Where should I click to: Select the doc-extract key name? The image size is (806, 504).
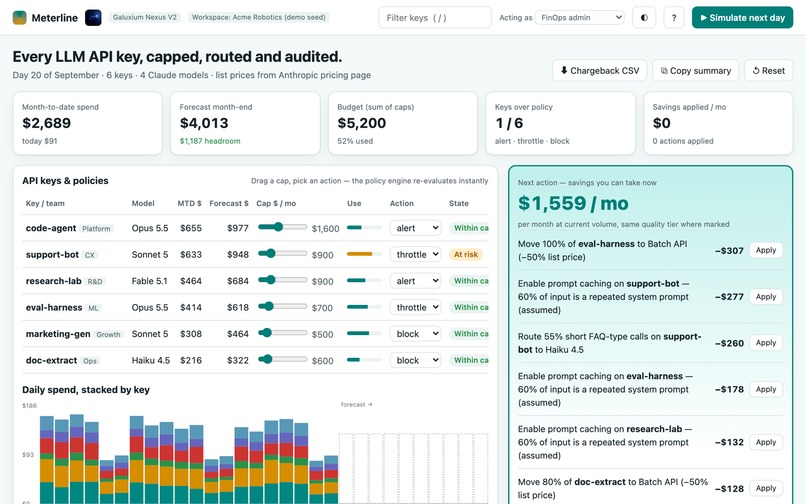tap(51, 361)
